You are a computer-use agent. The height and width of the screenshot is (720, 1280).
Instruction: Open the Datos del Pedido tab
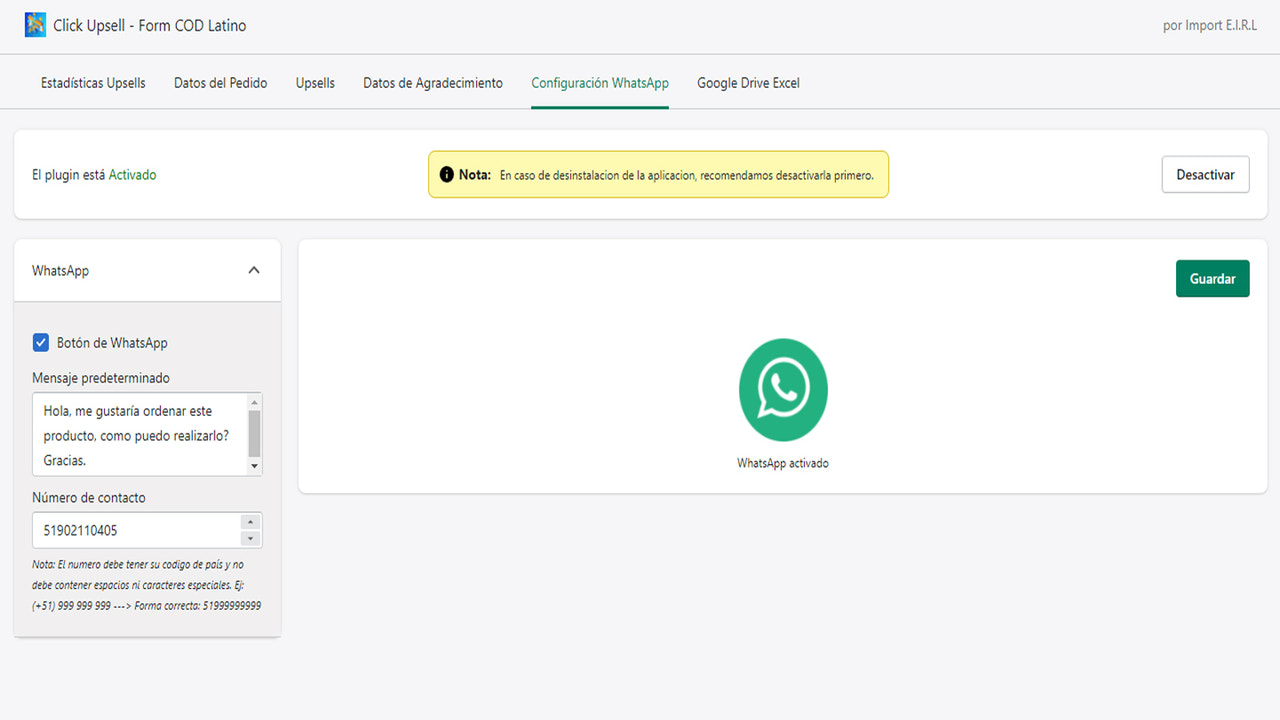point(220,83)
